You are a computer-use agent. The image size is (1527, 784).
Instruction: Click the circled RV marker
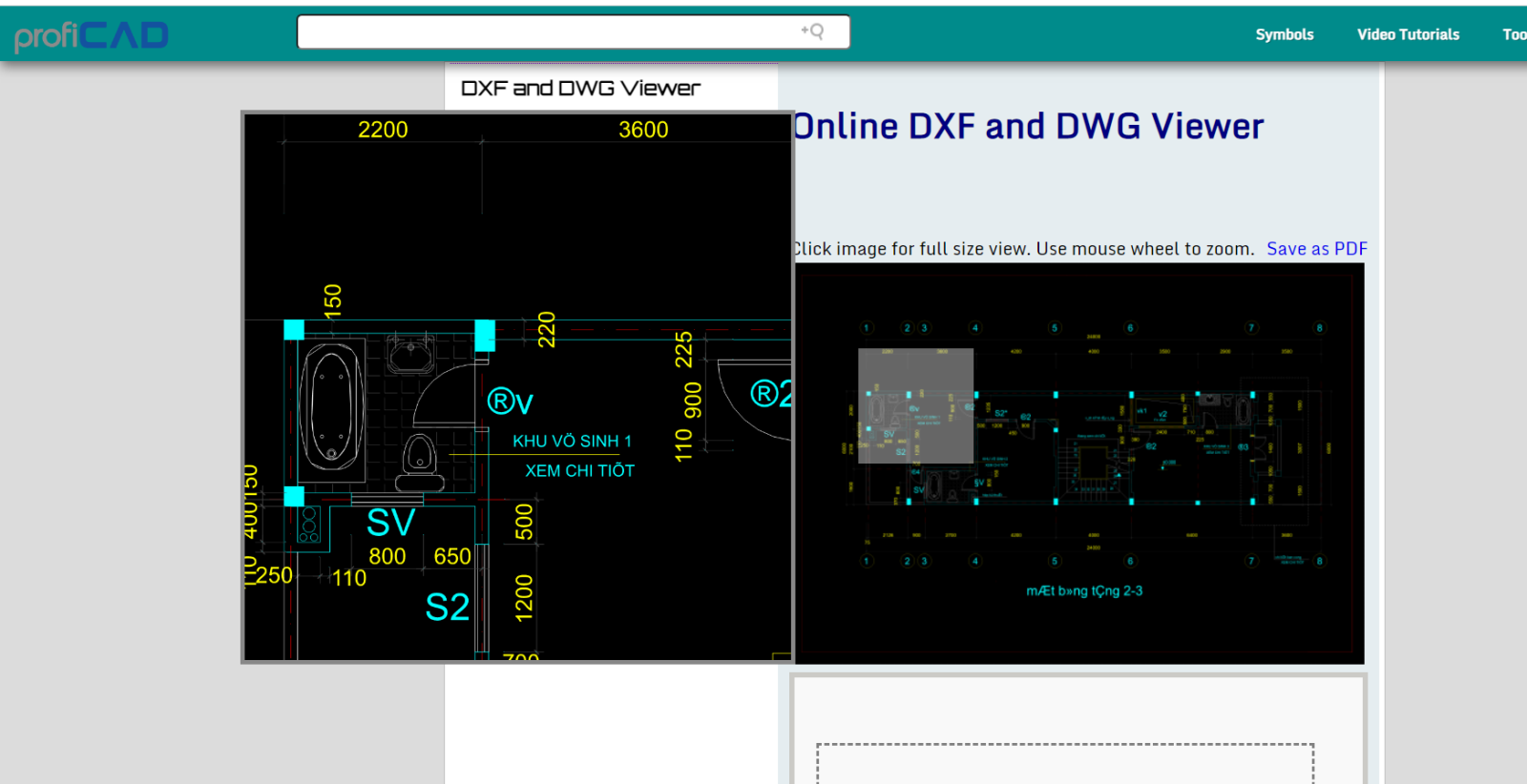point(510,402)
